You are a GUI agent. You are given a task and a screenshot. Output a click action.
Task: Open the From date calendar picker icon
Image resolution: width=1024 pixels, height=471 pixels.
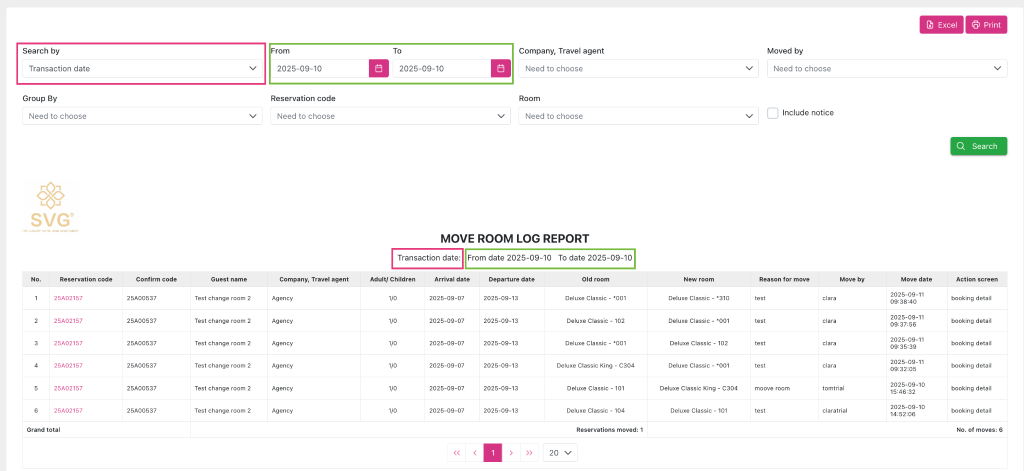[x=379, y=68]
